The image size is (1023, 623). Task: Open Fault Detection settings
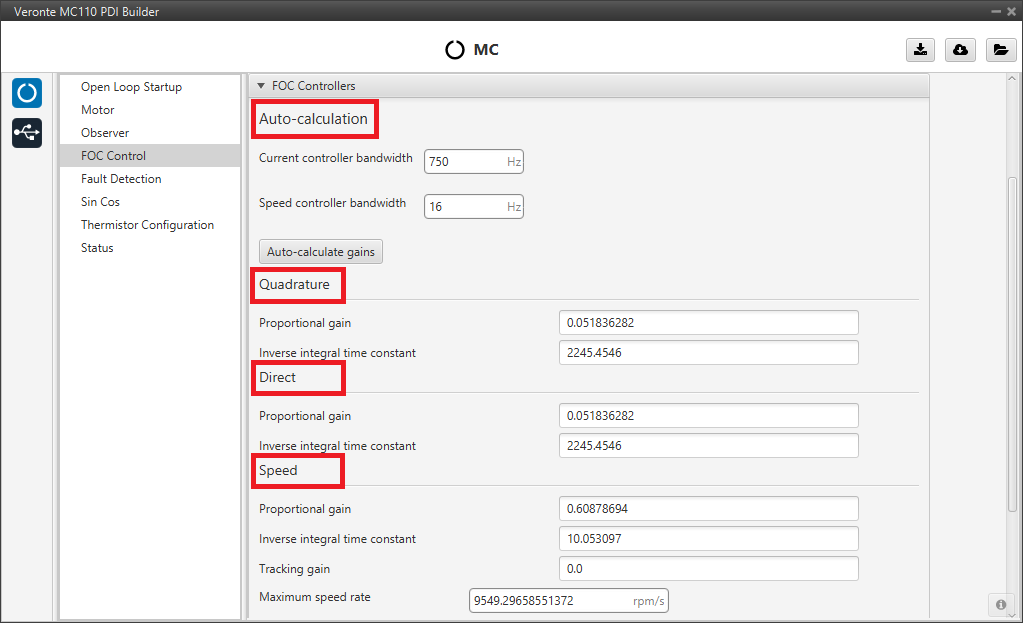pyautogui.click(x=121, y=179)
